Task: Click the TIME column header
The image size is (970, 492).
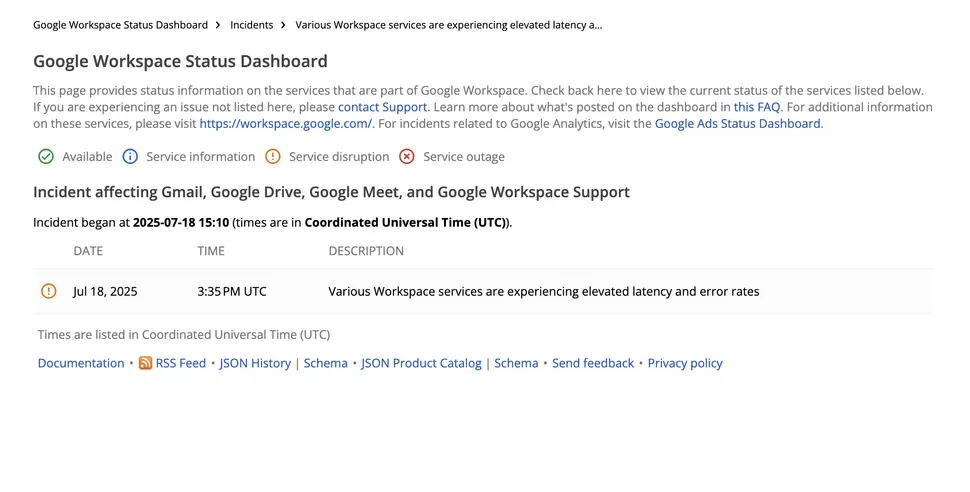Action: [211, 251]
